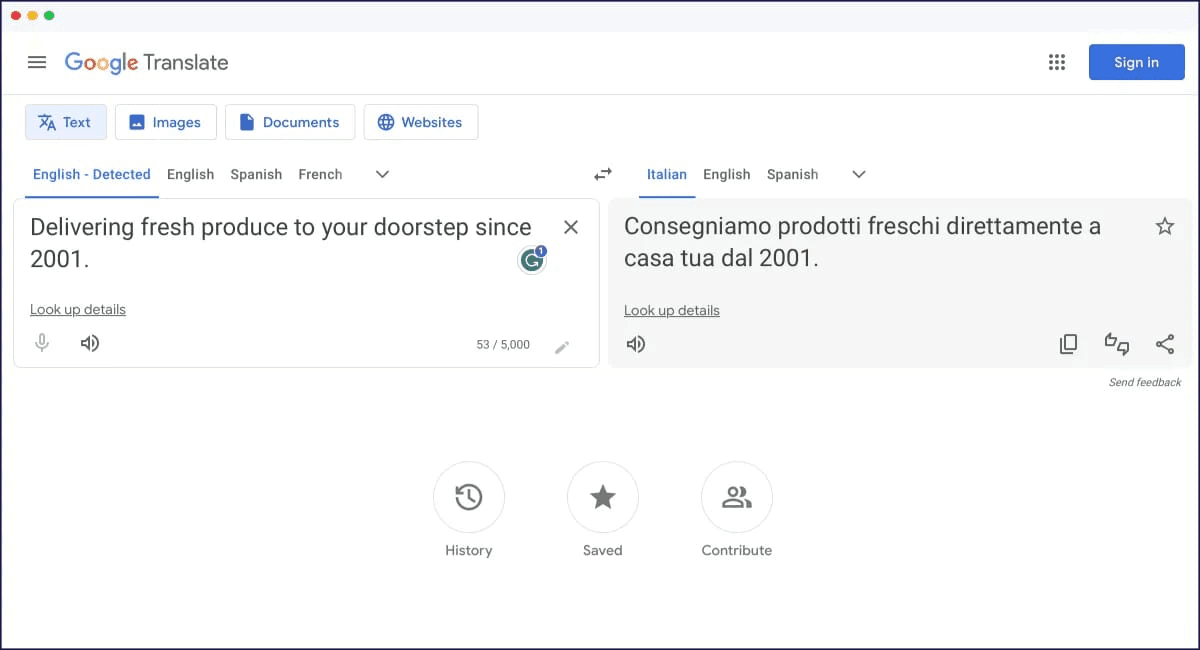1200x650 pixels.
Task: Copy the translation
Action: point(1068,343)
